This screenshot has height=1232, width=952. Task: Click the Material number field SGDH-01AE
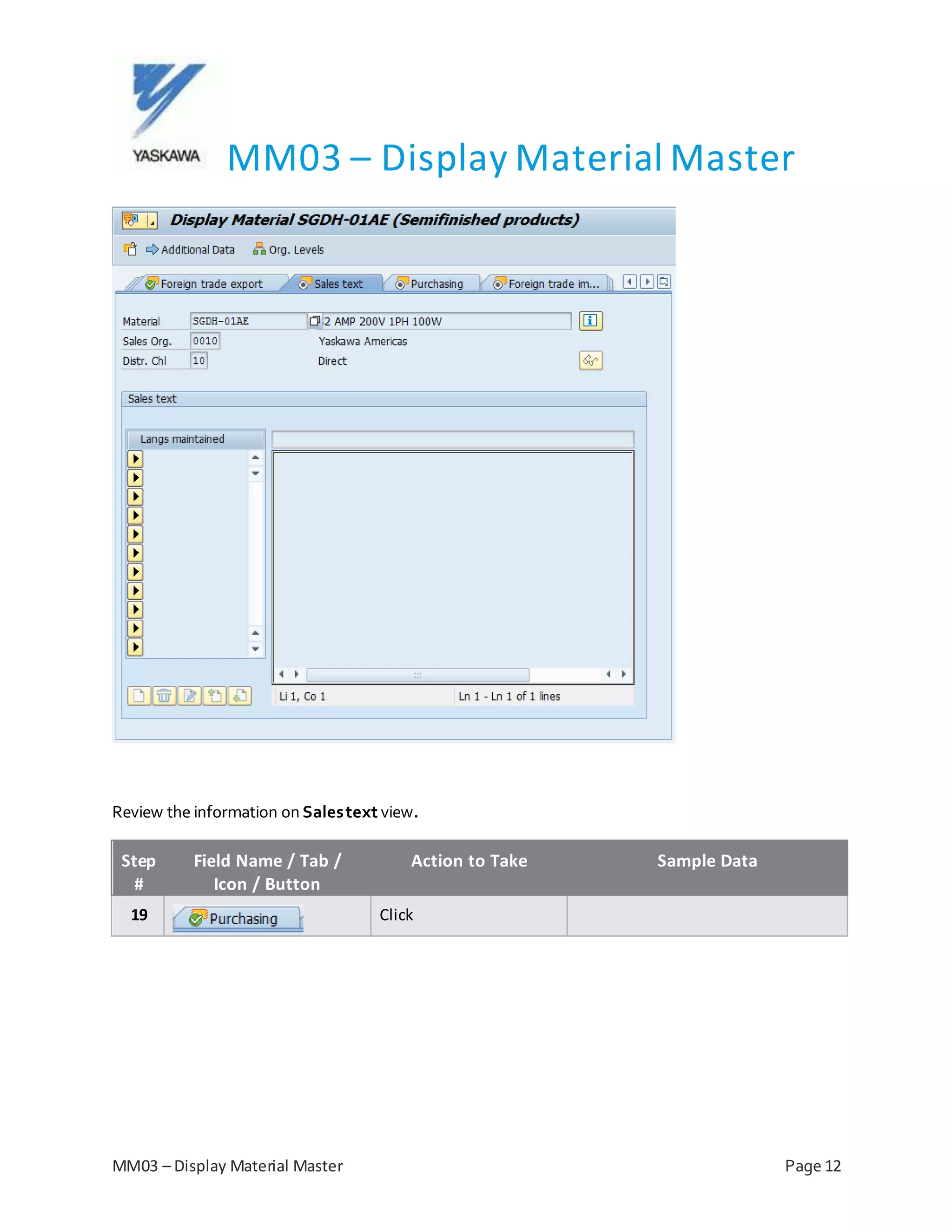[249, 321]
